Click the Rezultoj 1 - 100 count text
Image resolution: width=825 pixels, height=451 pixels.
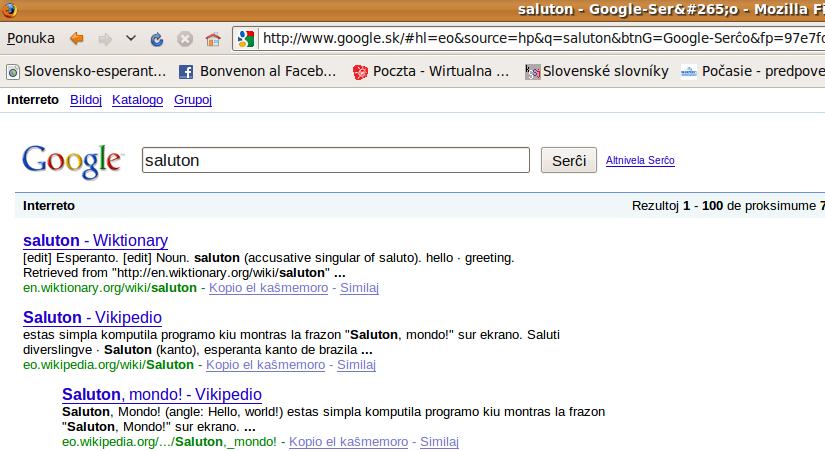pyautogui.click(x=728, y=206)
